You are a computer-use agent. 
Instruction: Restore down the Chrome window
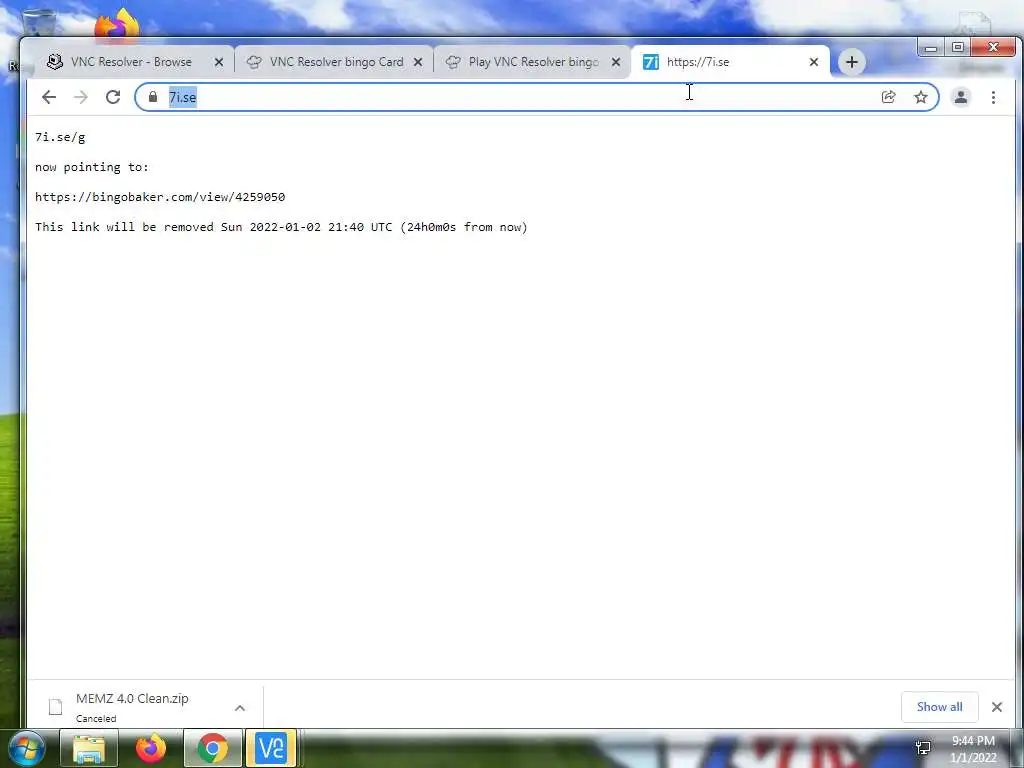957,48
